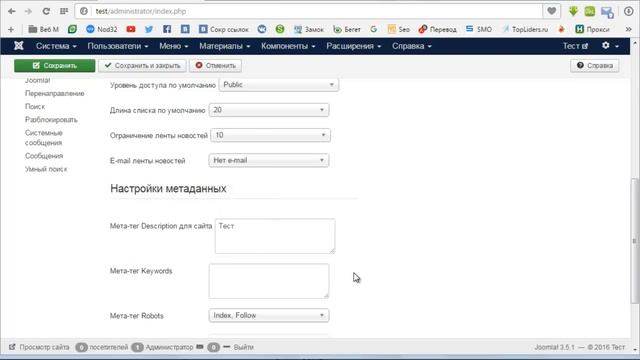Click the green download arrow extension
Viewport: 640px width, 360px height.
[x=573, y=11]
